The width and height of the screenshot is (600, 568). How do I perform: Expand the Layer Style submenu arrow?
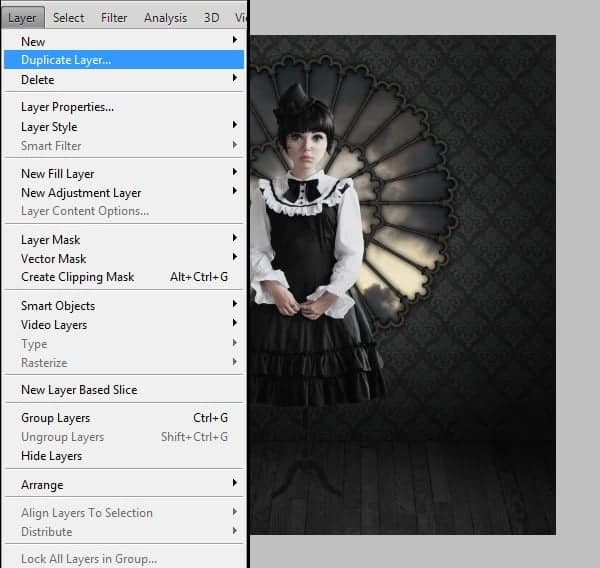[x=235, y=126]
